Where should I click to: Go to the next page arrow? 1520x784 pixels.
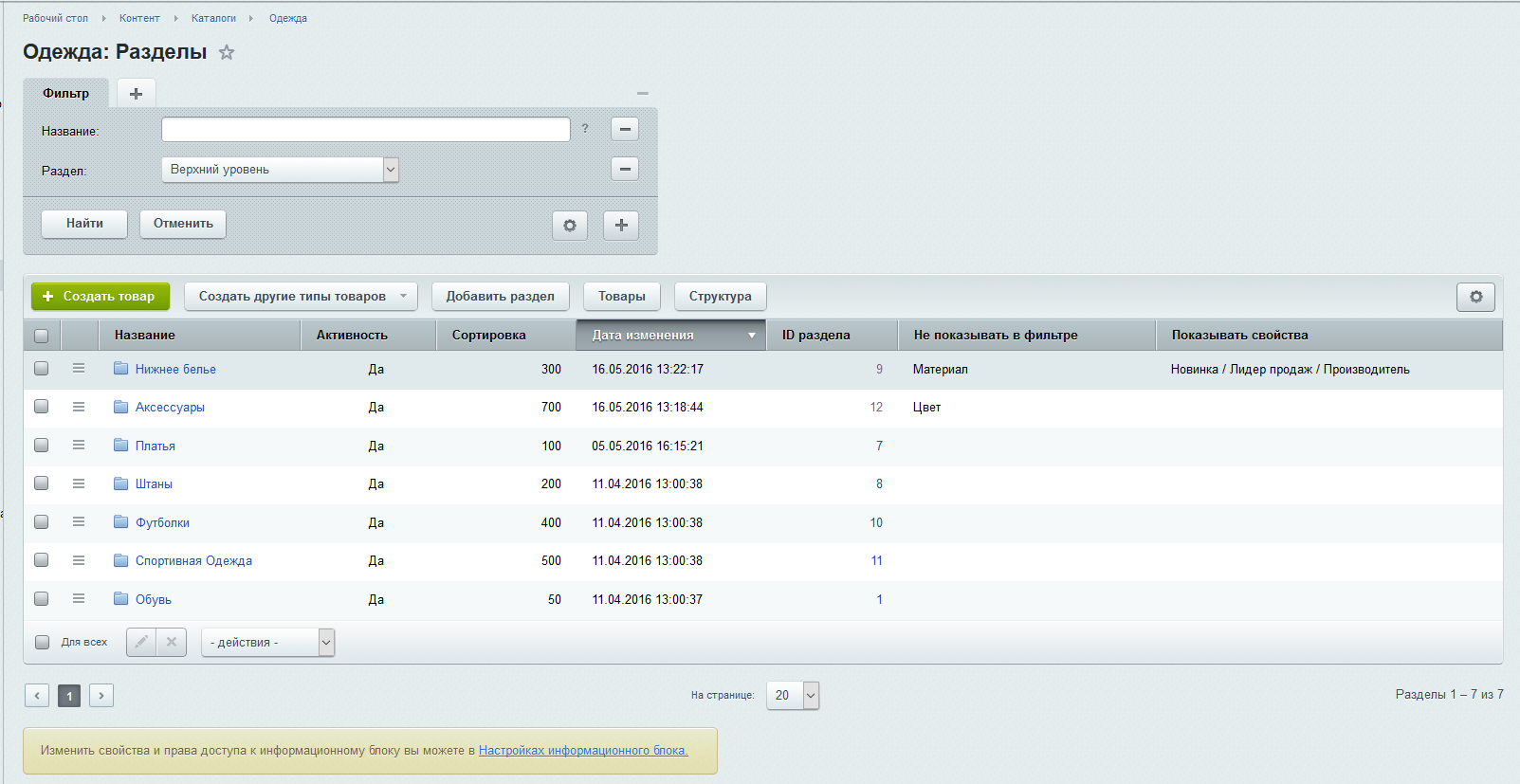(x=101, y=696)
